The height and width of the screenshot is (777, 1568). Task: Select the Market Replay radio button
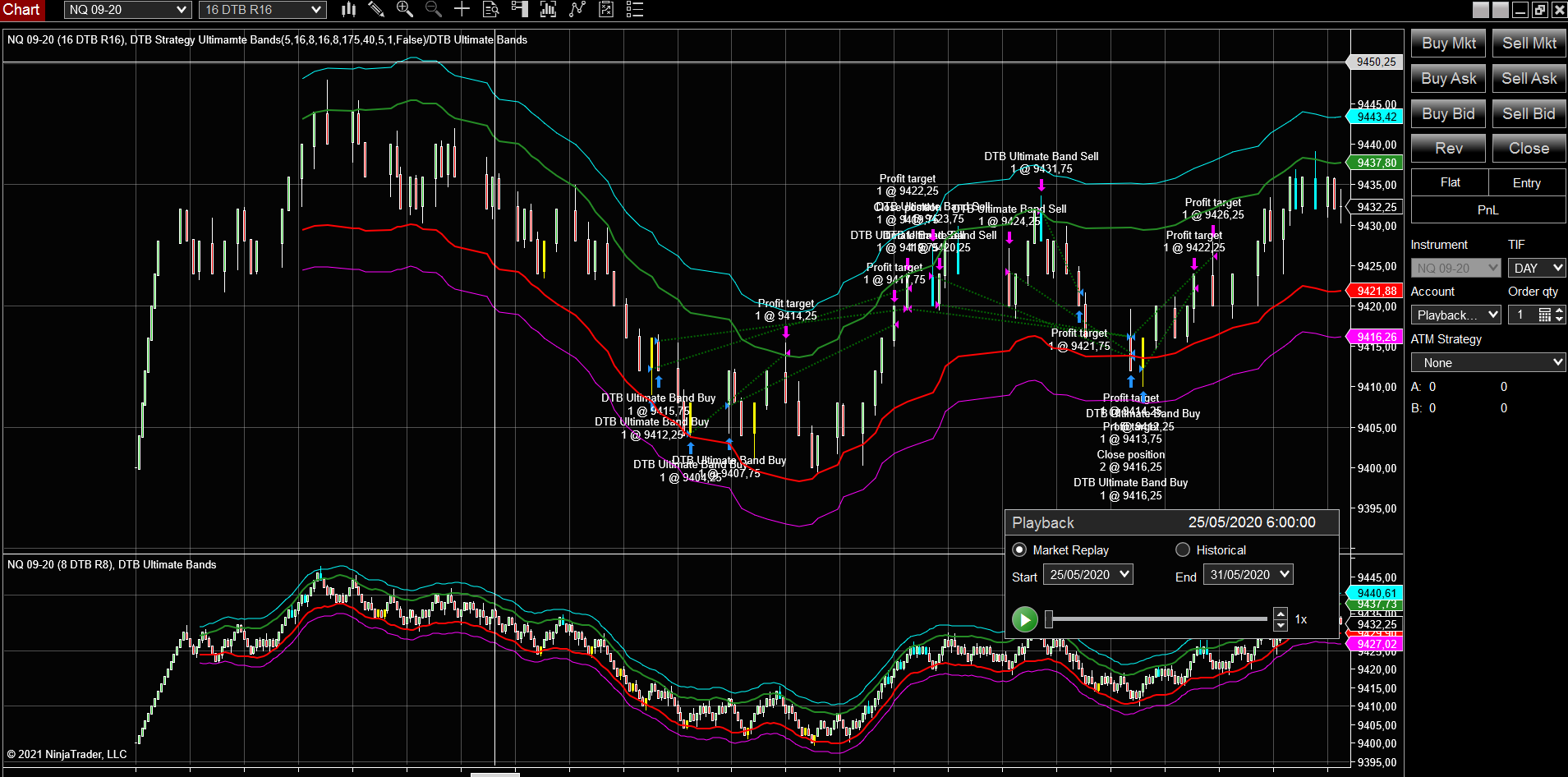pos(1019,549)
